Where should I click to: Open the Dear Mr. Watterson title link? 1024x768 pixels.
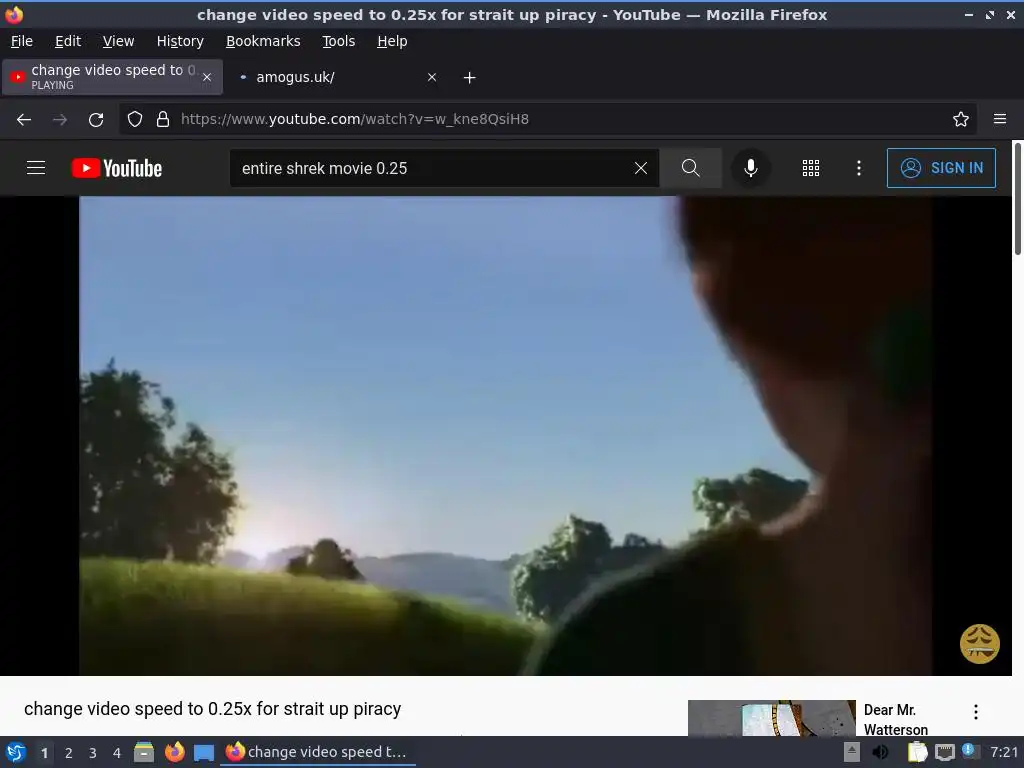click(x=895, y=719)
